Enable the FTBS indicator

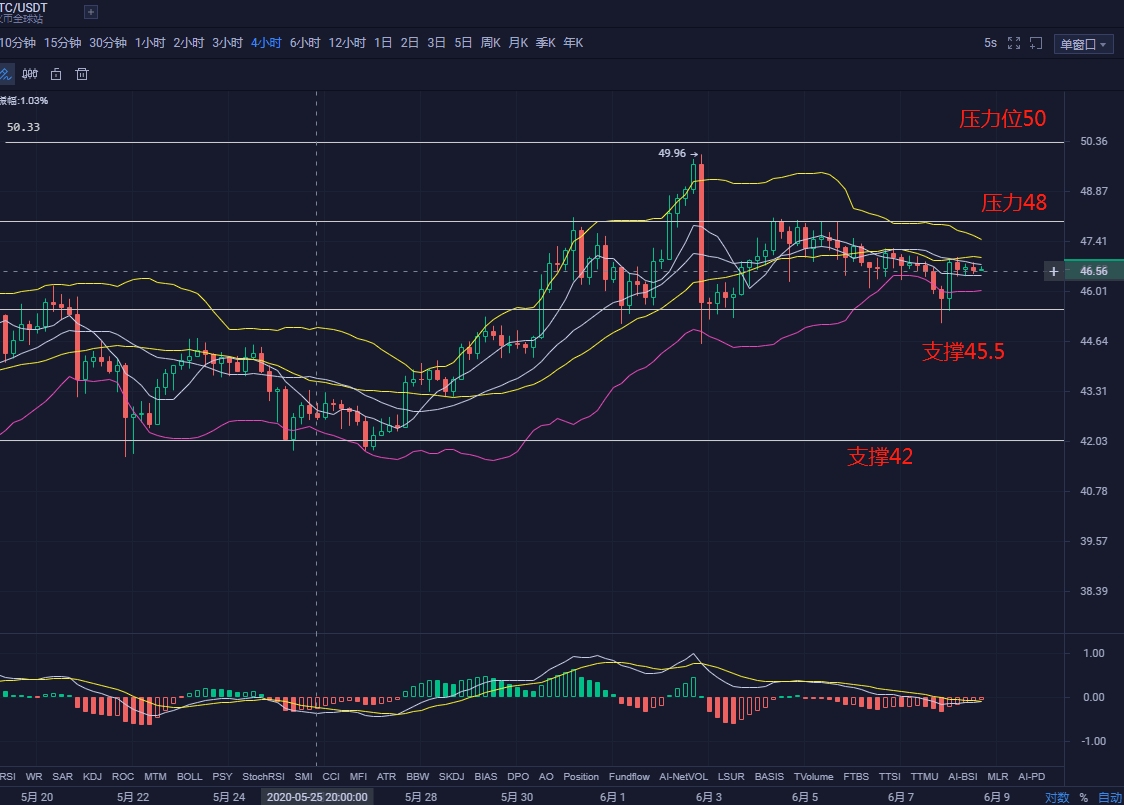[856, 776]
